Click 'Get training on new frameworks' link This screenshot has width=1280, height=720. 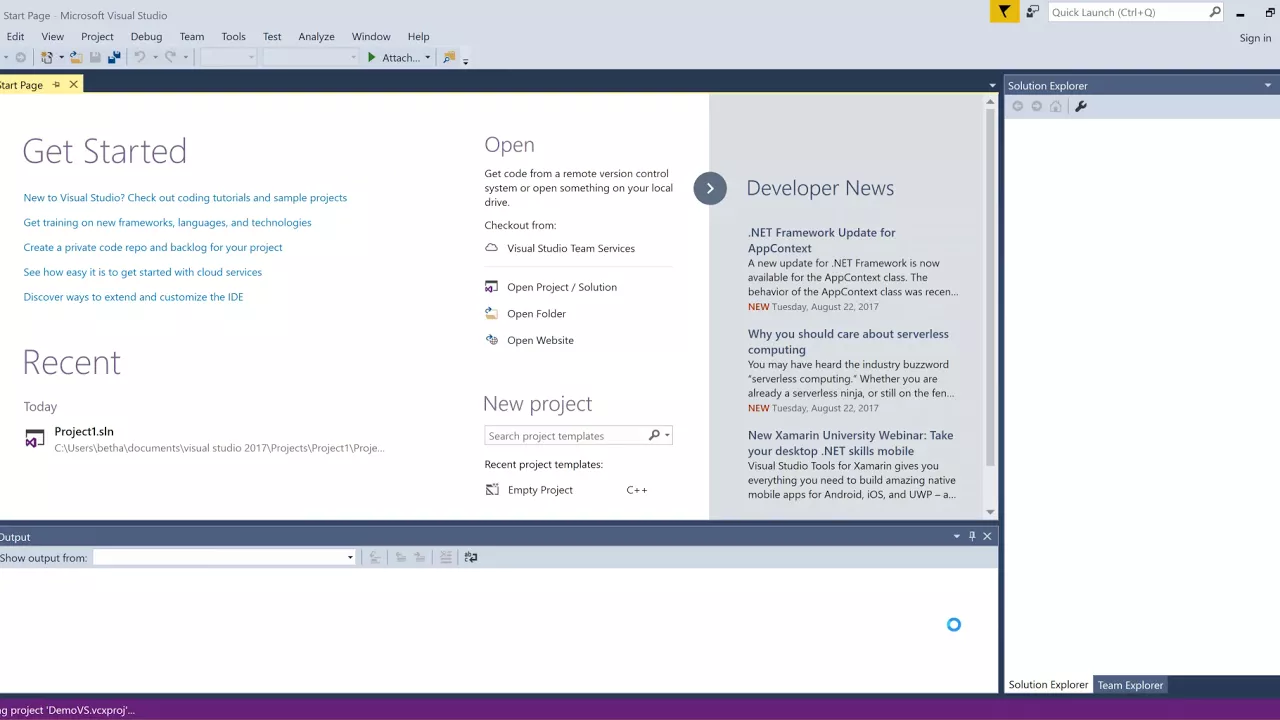click(167, 223)
